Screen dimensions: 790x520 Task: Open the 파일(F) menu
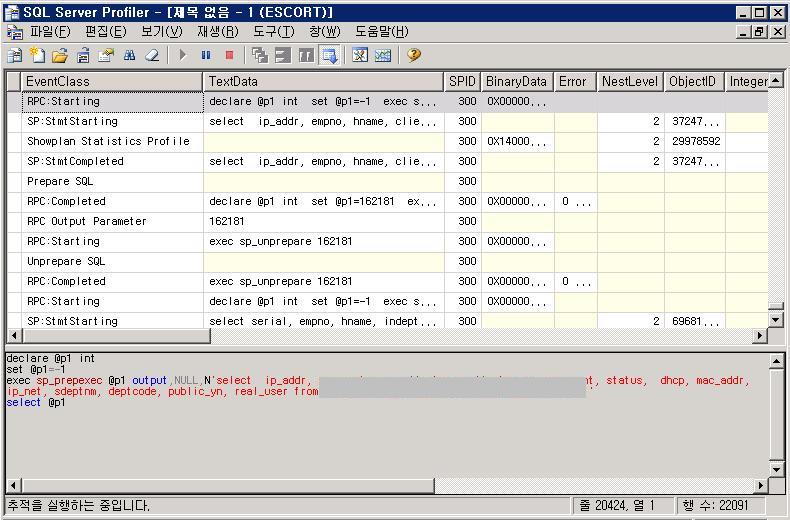point(50,32)
